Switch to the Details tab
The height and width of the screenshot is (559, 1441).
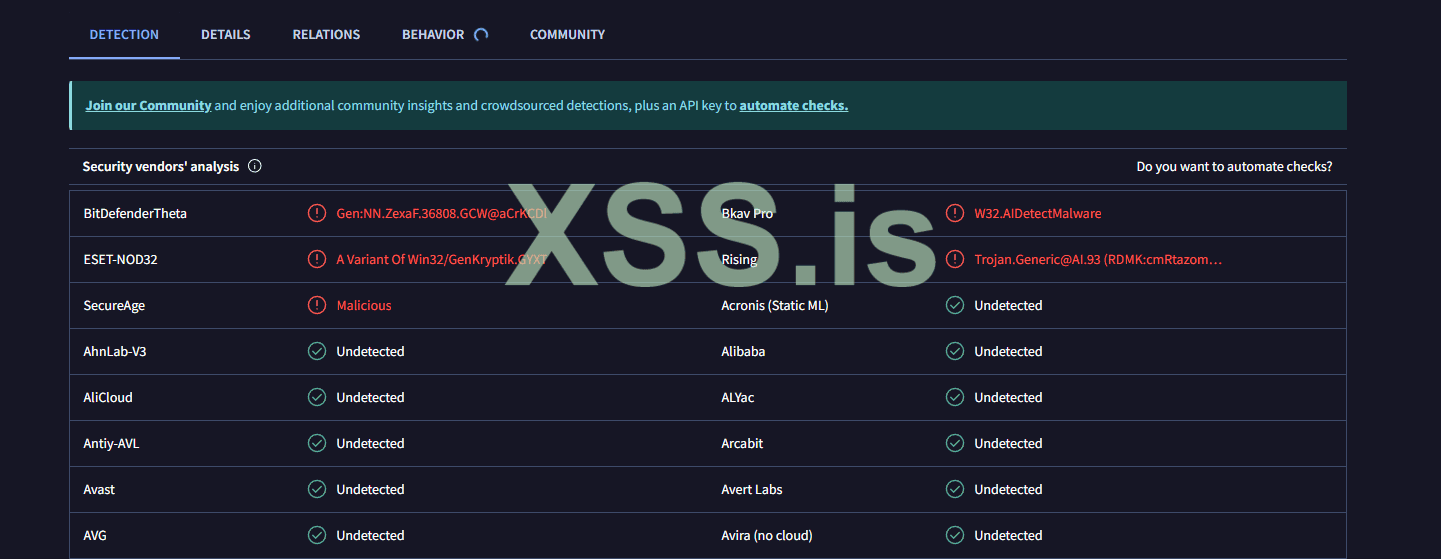pyautogui.click(x=225, y=34)
